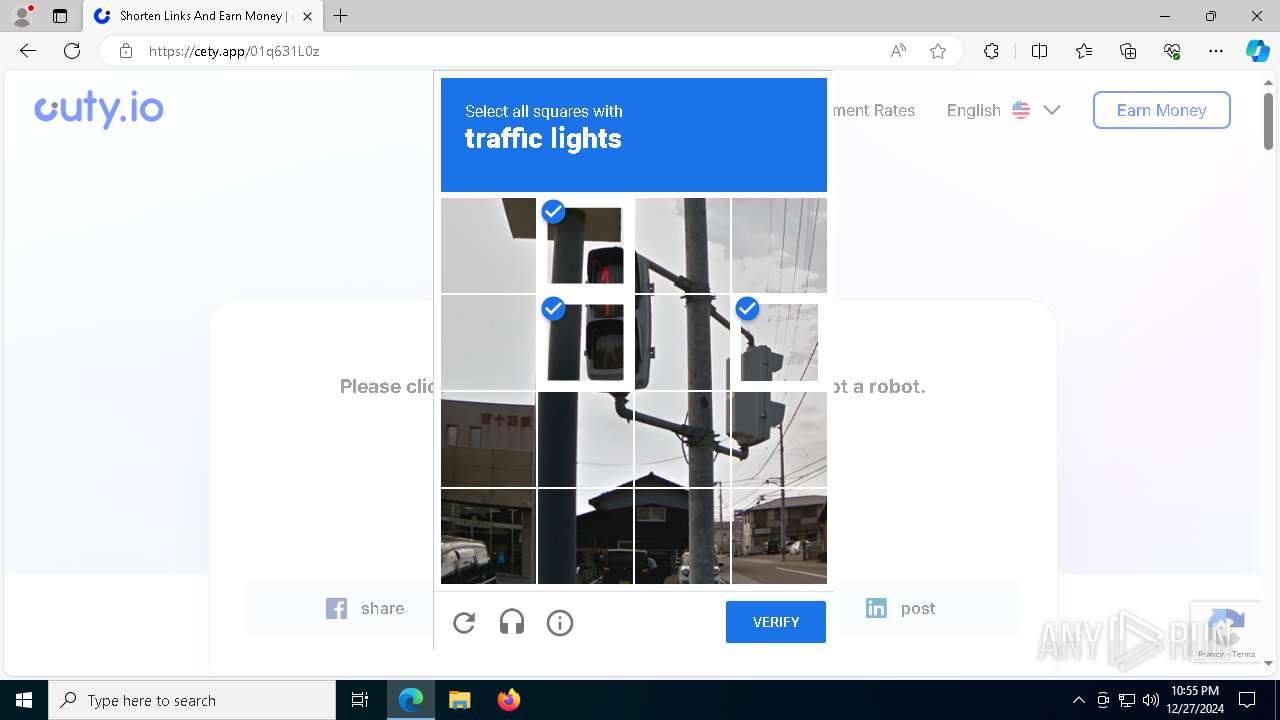Open tab actions menu icon
Viewport: 1280px width, 720px height.
[x=60, y=16]
